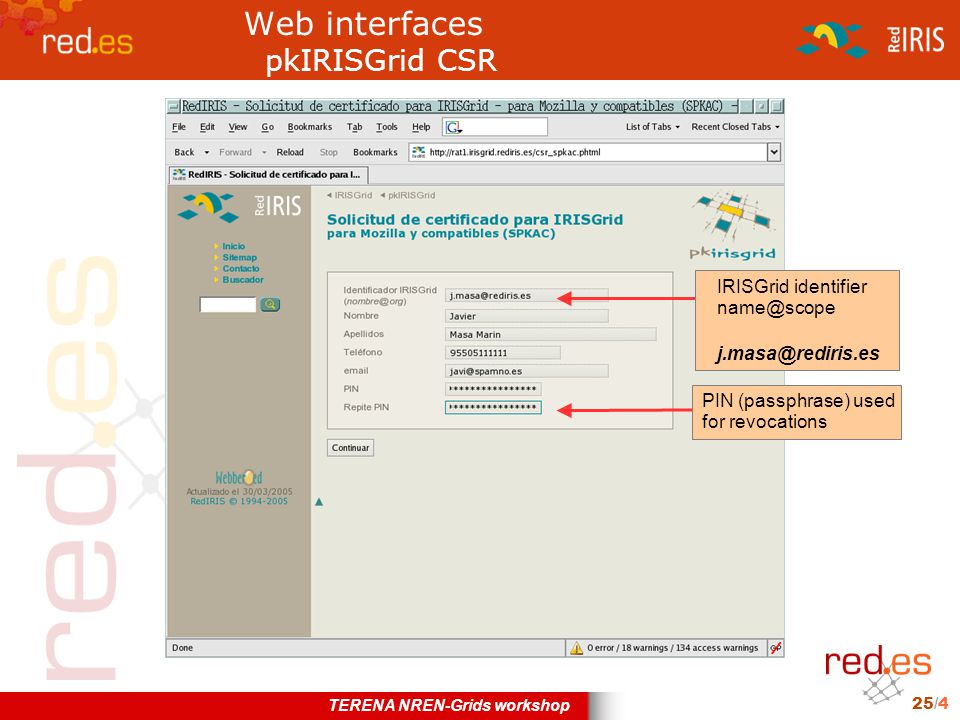Open the Help menu
The image size is (960, 720).
click(x=421, y=127)
